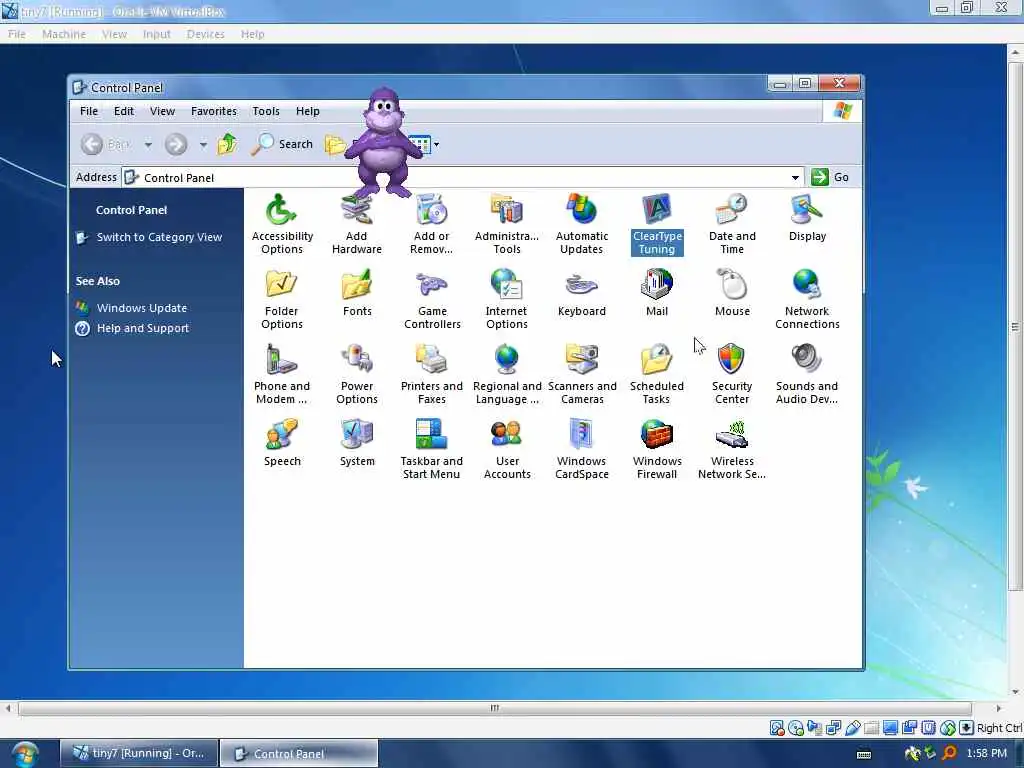
Task: Open the Favorites menu
Action: coord(214,111)
